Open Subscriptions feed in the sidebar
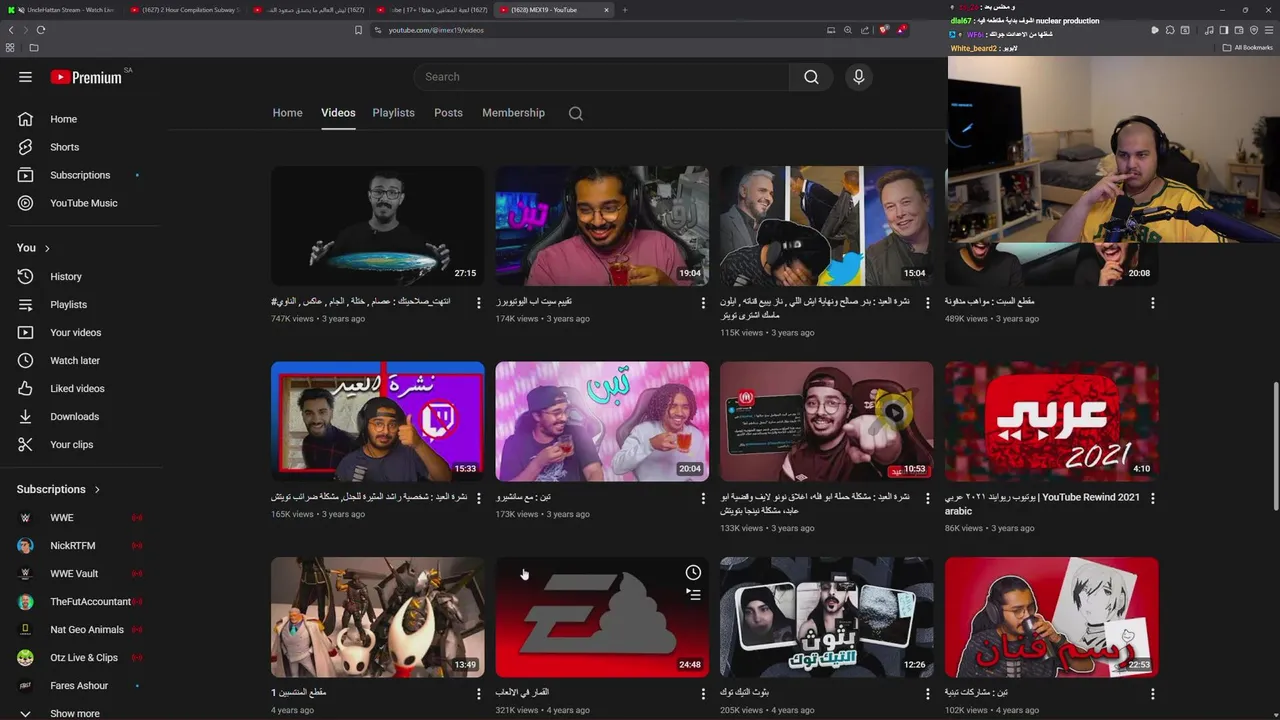 coord(80,175)
